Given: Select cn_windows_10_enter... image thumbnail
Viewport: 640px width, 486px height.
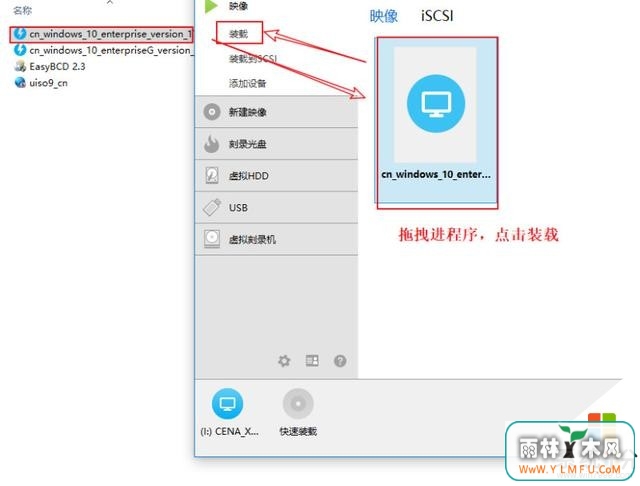Looking at the screenshot, I should 436,120.
